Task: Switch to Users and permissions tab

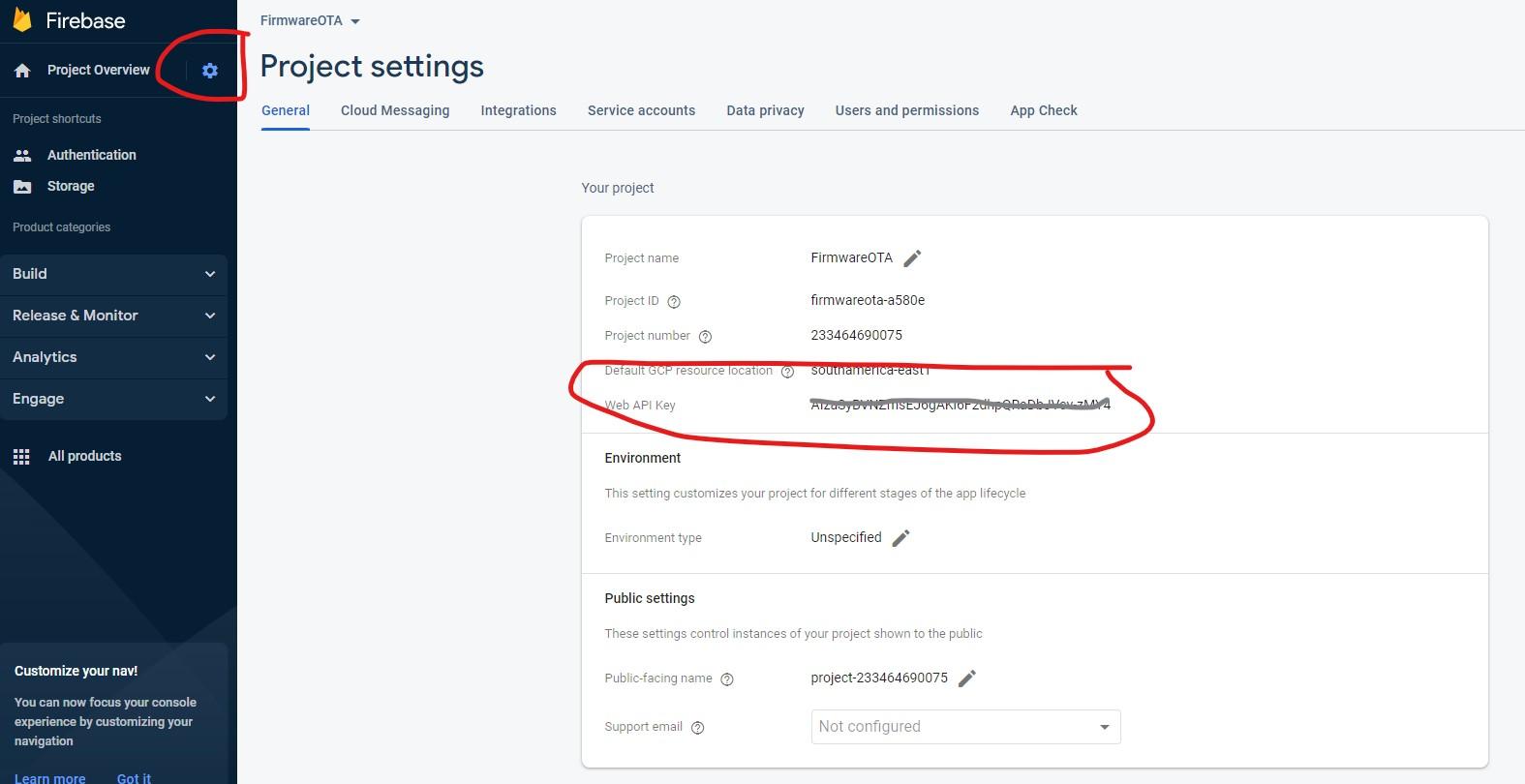Action: click(x=907, y=110)
